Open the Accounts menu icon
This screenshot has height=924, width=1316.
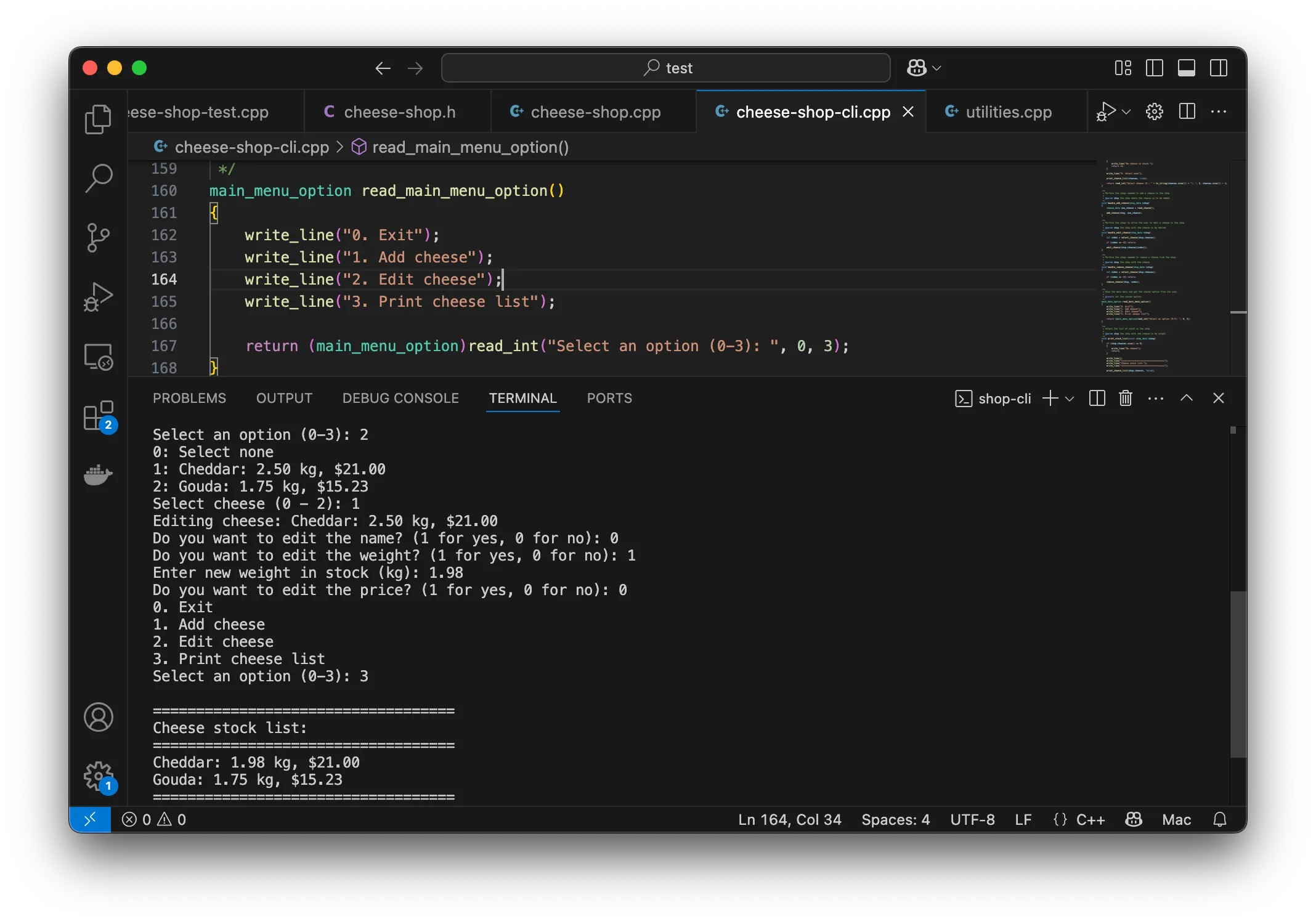[x=98, y=717]
